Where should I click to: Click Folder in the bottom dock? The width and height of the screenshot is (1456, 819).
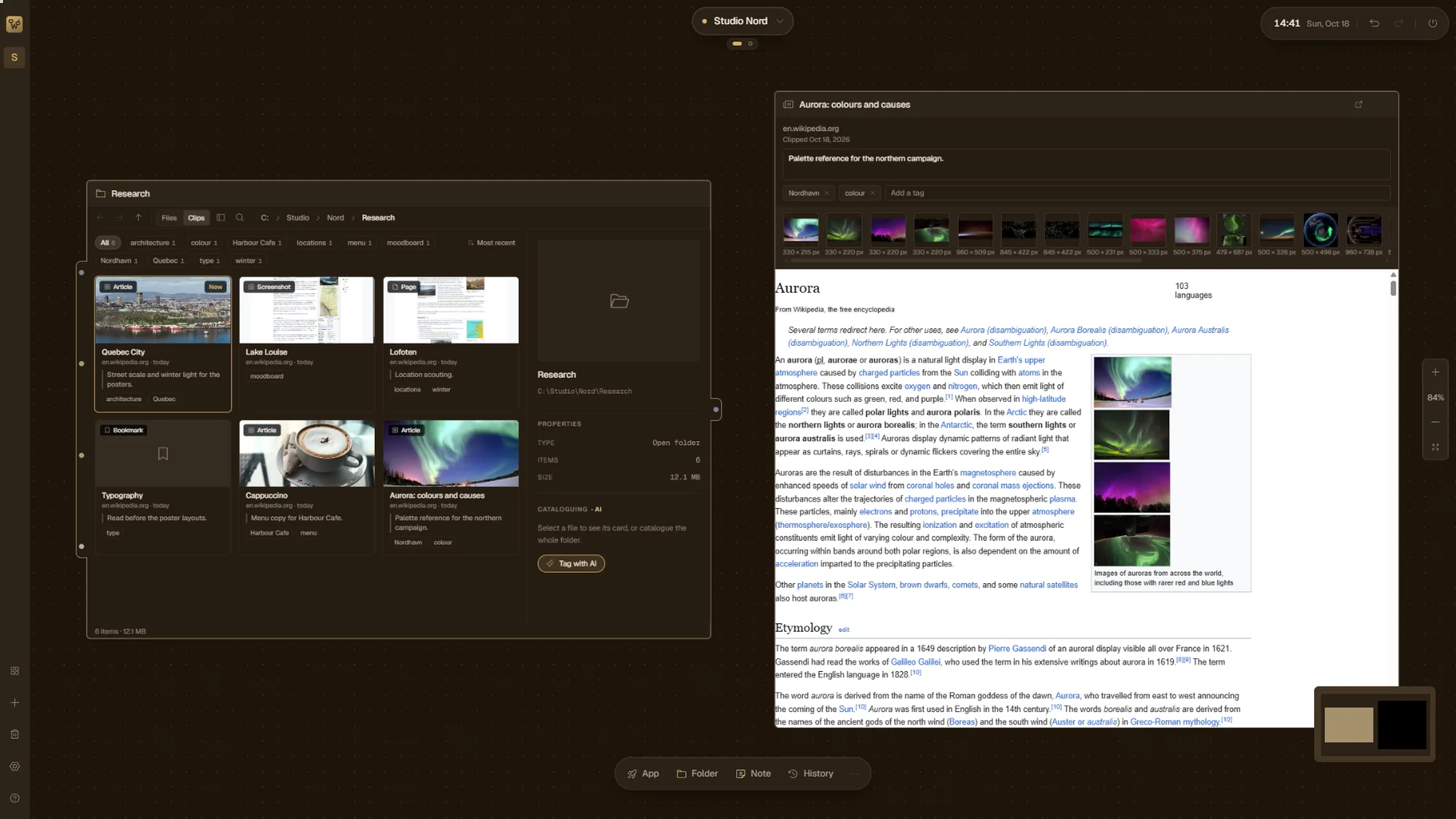[x=697, y=774]
